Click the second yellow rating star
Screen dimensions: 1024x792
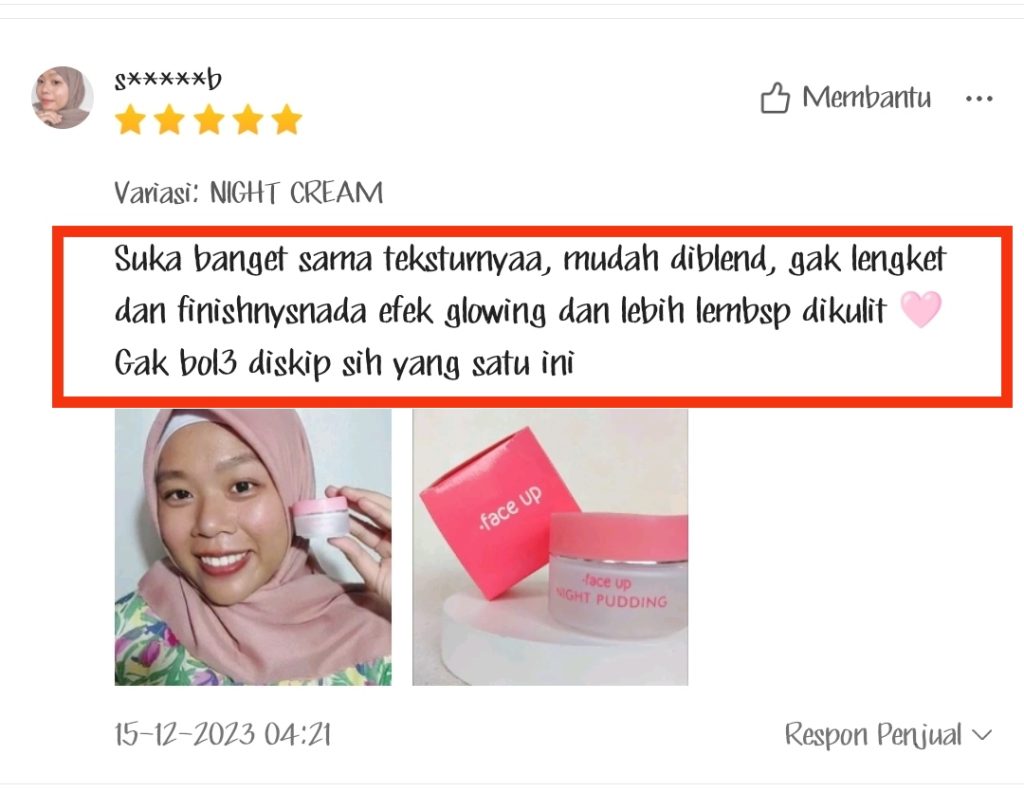170,120
